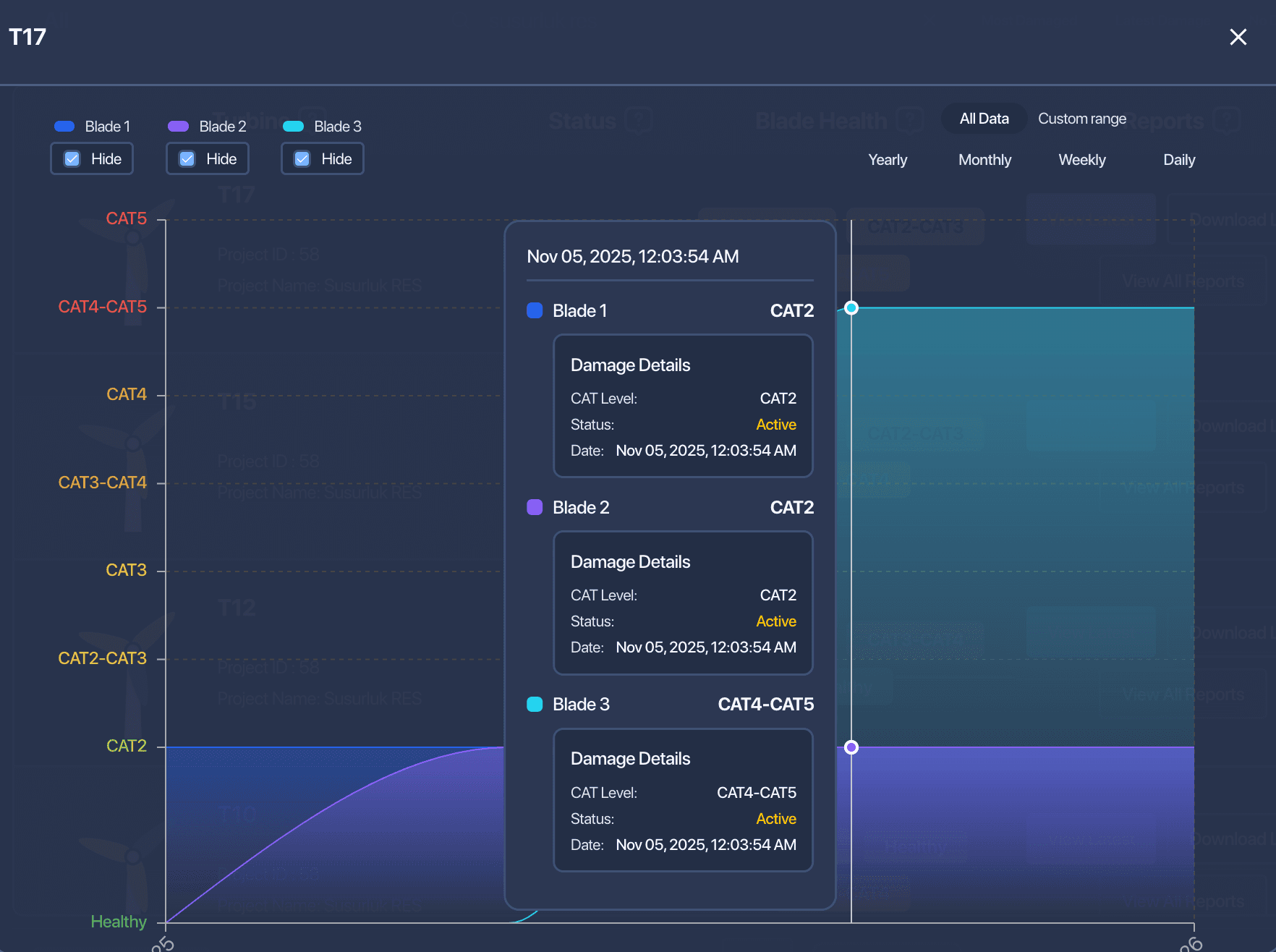Image resolution: width=1276 pixels, height=952 pixels.
Task: Select the Monthly view
Action: coord(984,160)
